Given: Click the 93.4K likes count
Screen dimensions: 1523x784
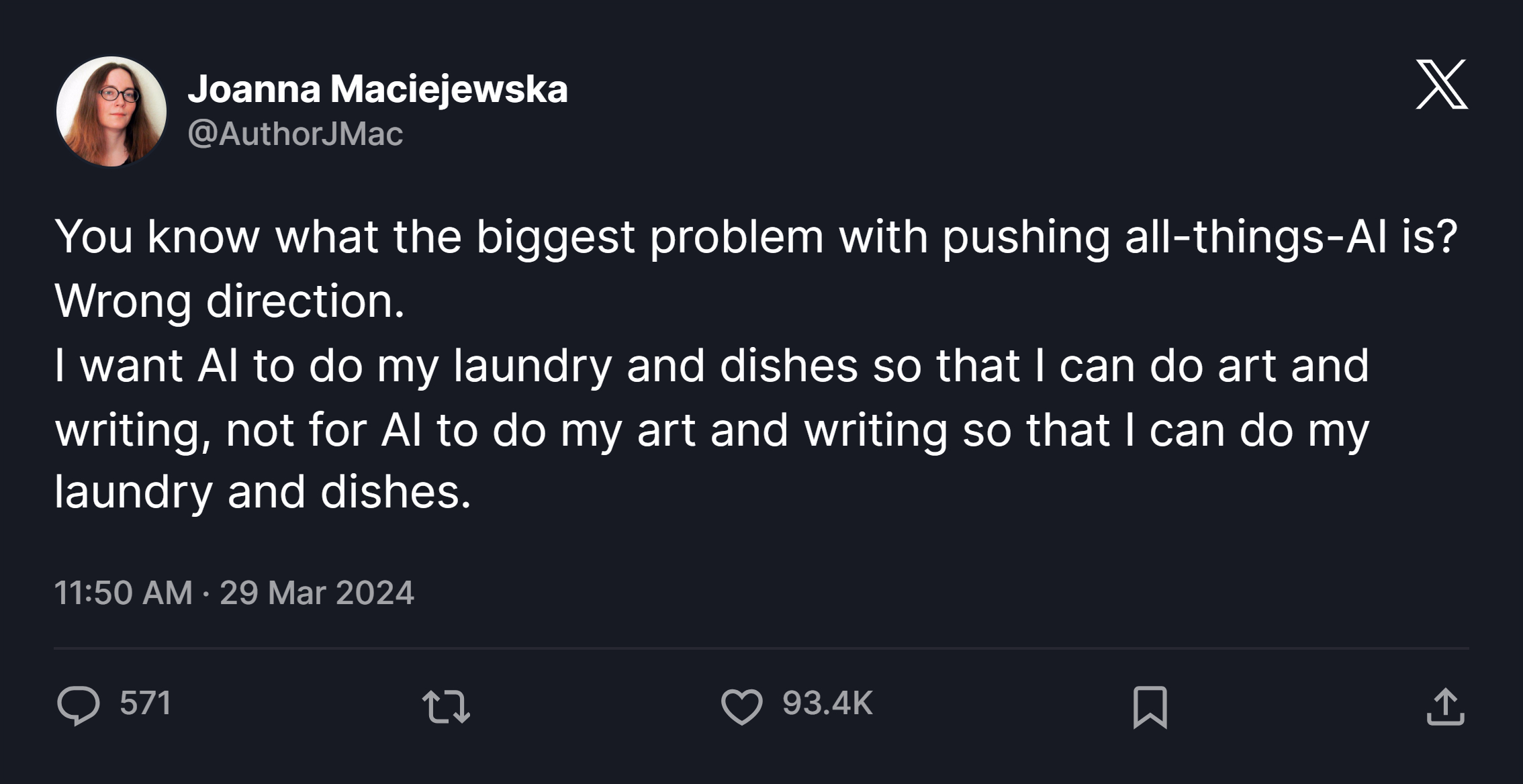Looking at the screenshot, I should pyautogui.click(x=827, y=703).
